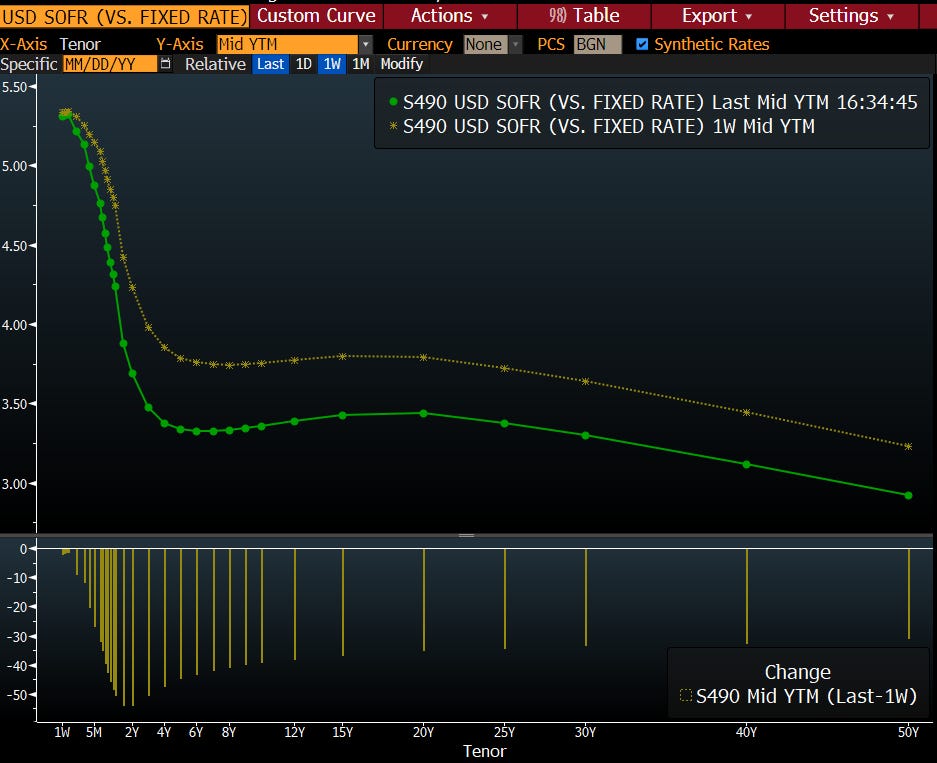Click the change bar at 15Y tenor
Image resolution: width=937 pixels, height=763 pixels.
pos(343,602)
